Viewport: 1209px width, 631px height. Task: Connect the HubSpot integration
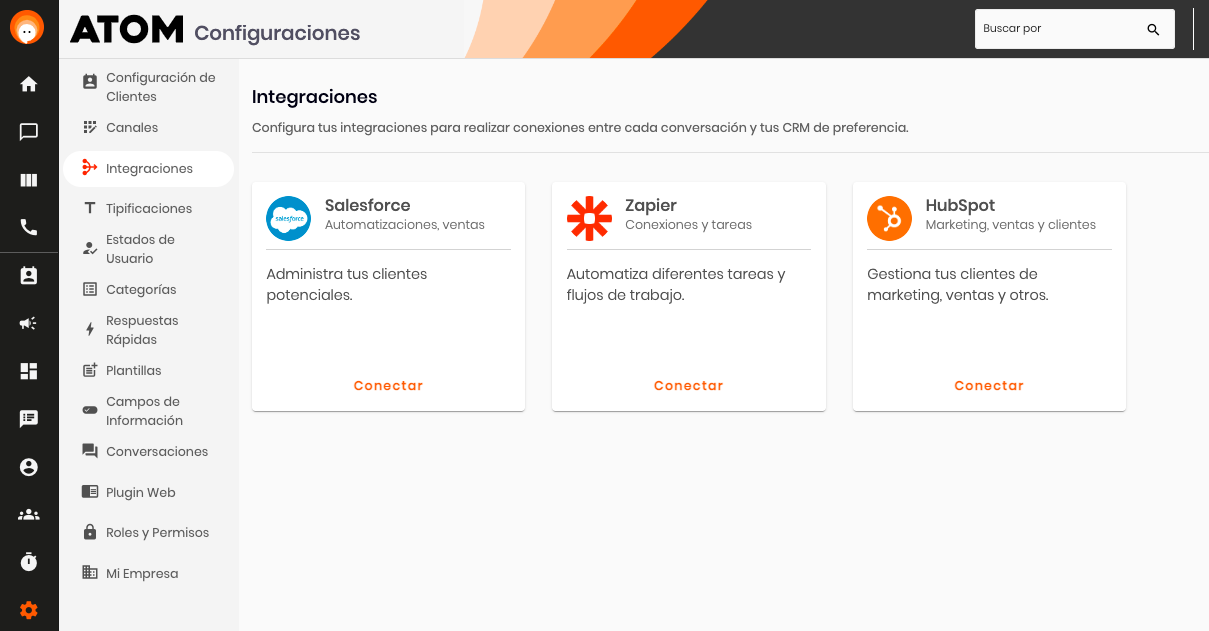[x=989, y=386]
